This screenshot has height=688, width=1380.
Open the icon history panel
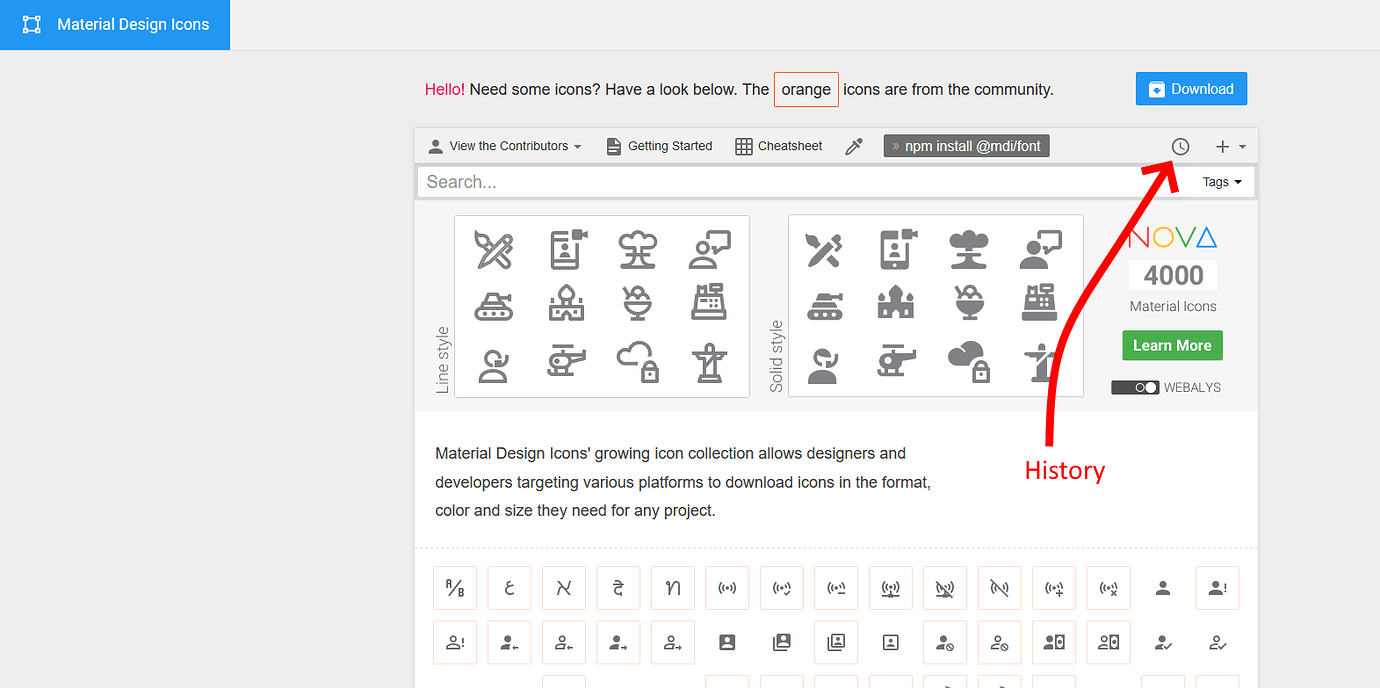(1180, 146)
